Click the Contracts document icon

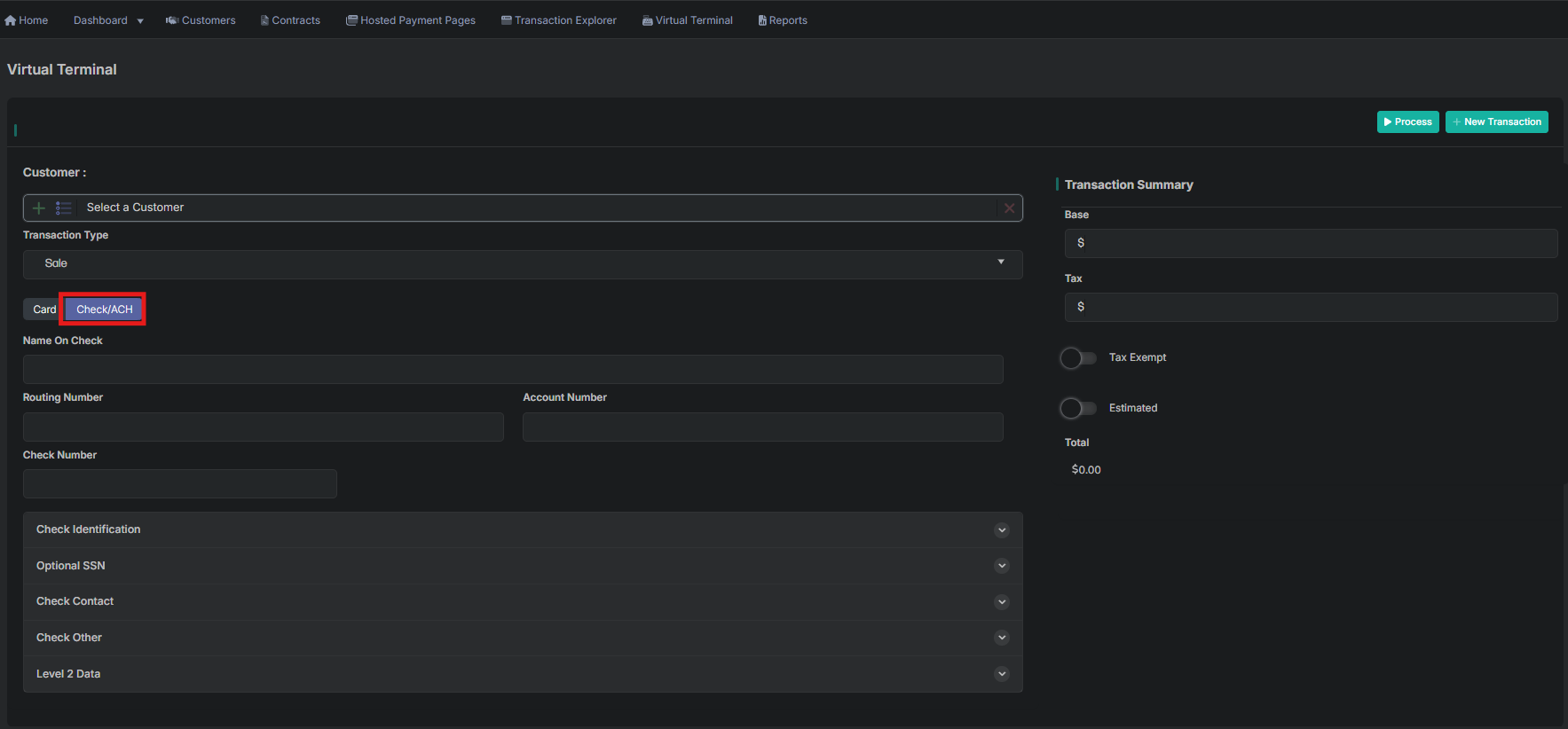pos(264,20)
